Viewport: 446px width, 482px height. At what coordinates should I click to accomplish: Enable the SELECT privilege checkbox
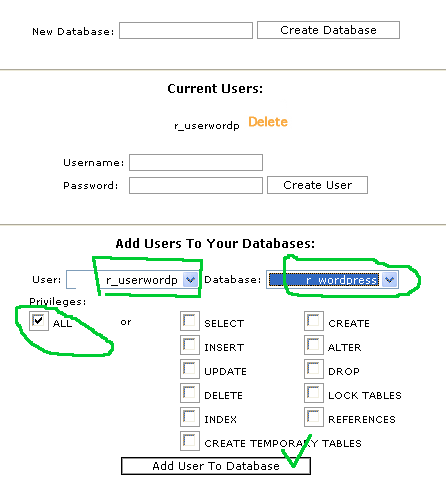[x=190, y=321]
